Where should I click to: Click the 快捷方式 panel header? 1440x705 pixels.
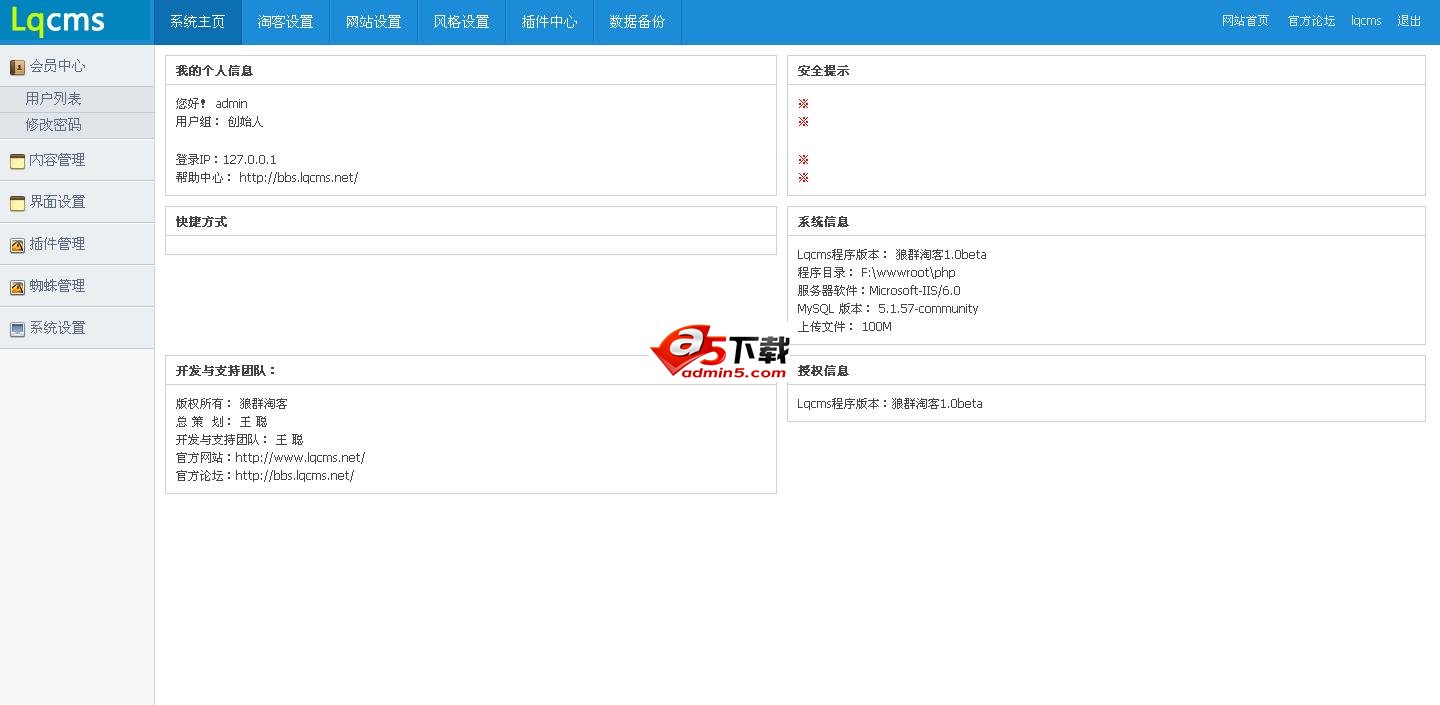[471, 222]
